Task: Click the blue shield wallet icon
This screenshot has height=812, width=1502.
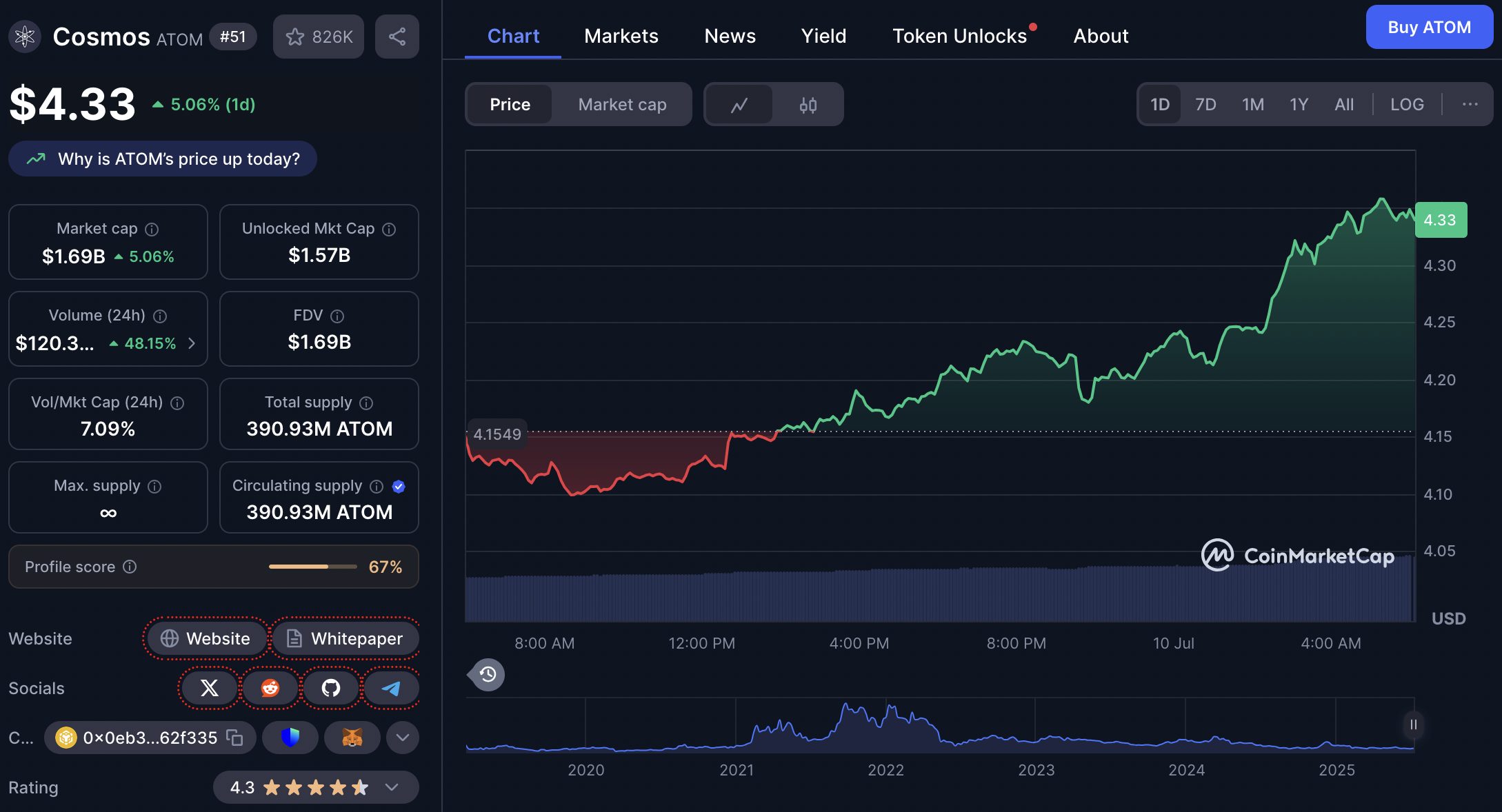Action: 290,738
